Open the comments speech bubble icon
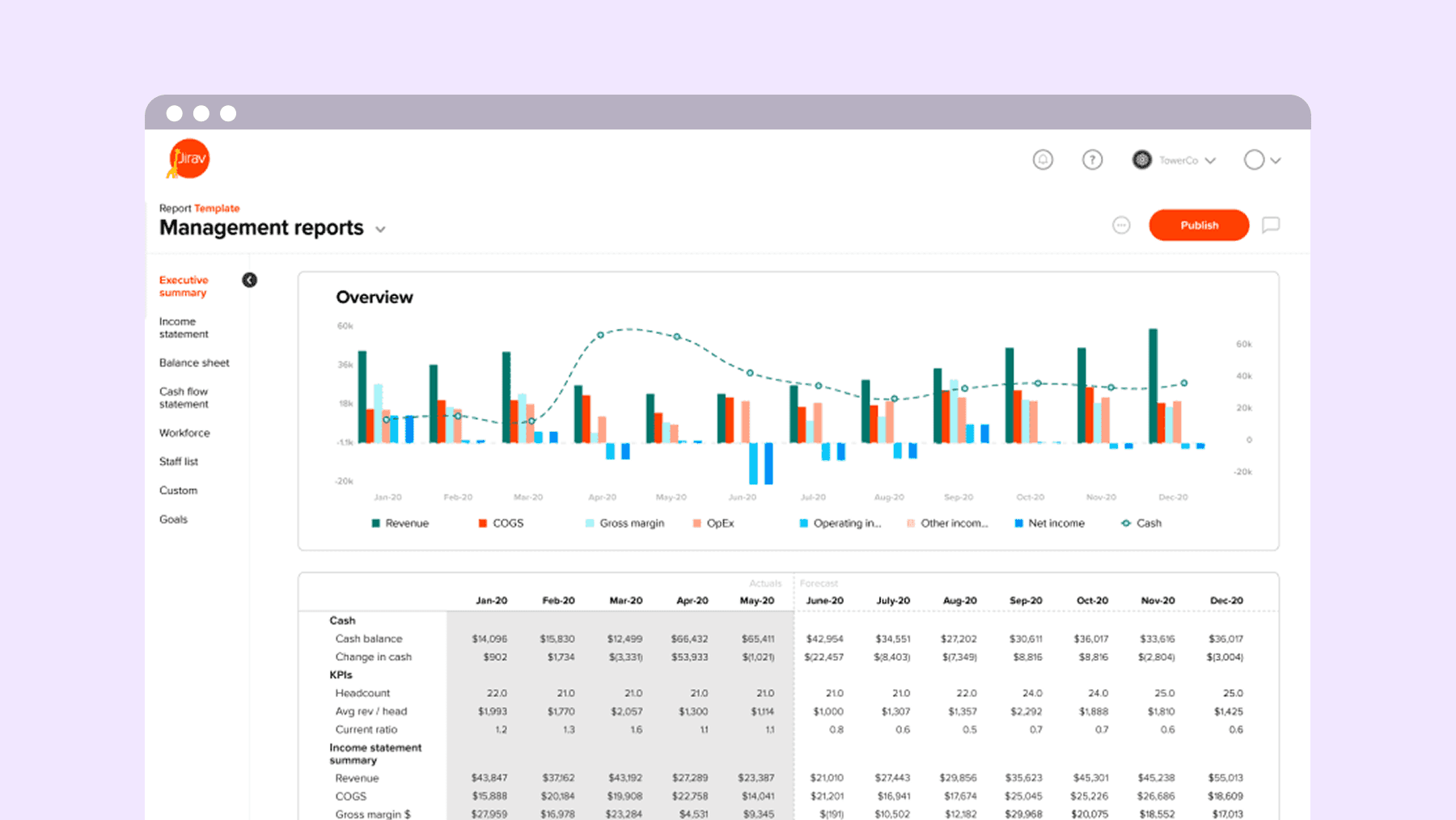Screen dimensions: 1456x820 point(1271,226)
